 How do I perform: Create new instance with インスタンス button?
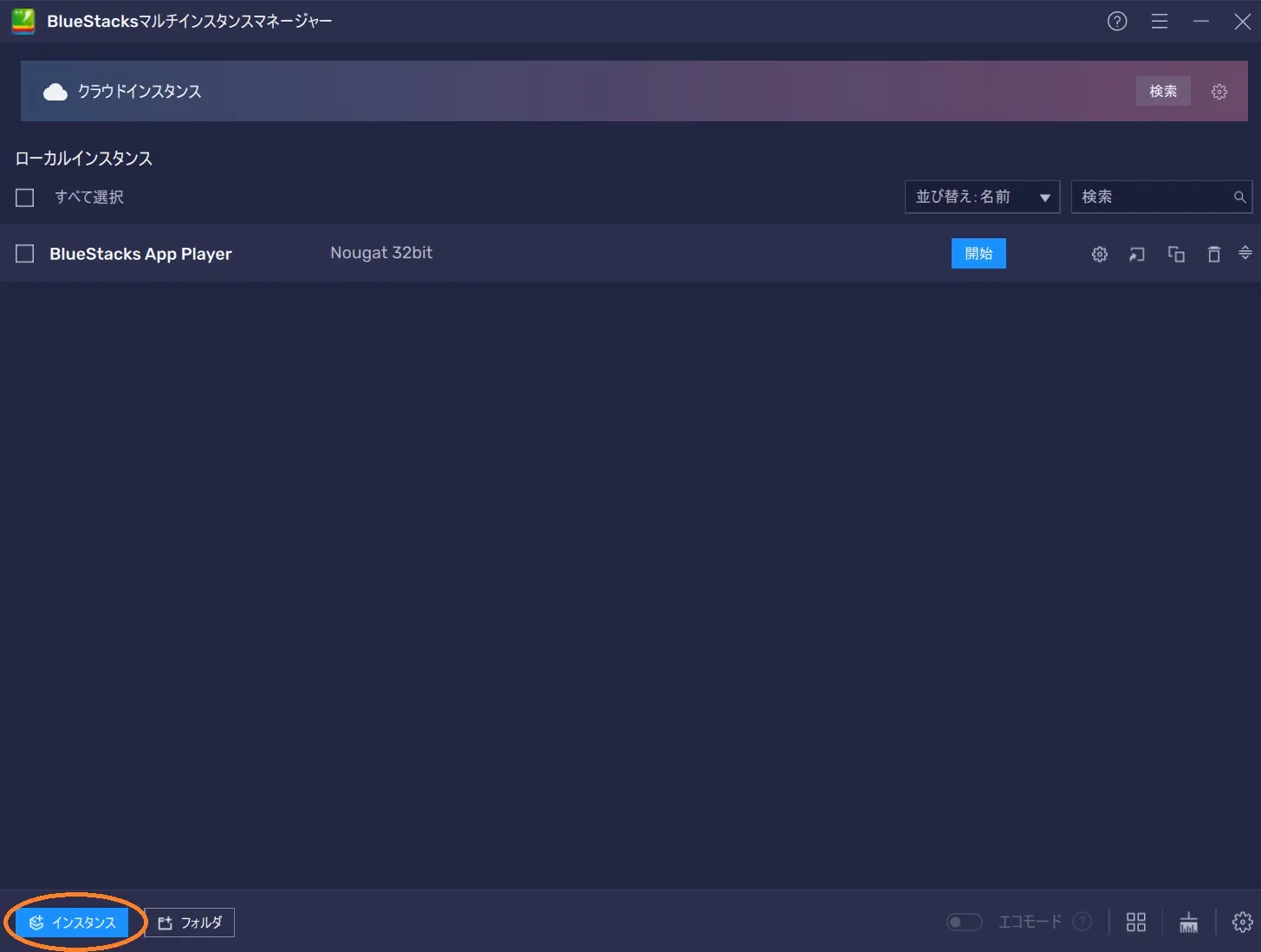click(x=72, y=923)
